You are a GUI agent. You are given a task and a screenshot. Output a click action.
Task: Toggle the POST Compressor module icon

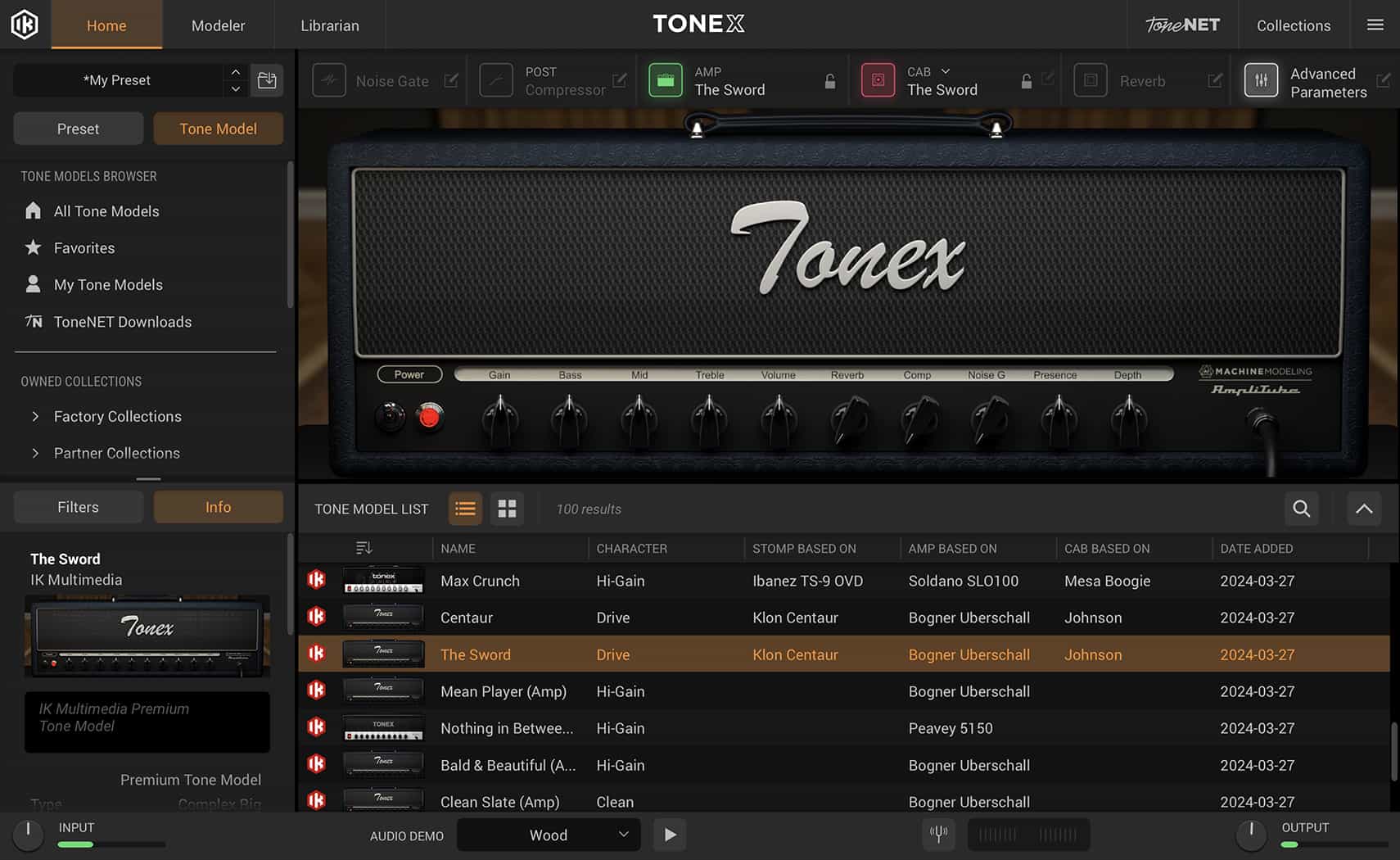[x=496, y=80]
